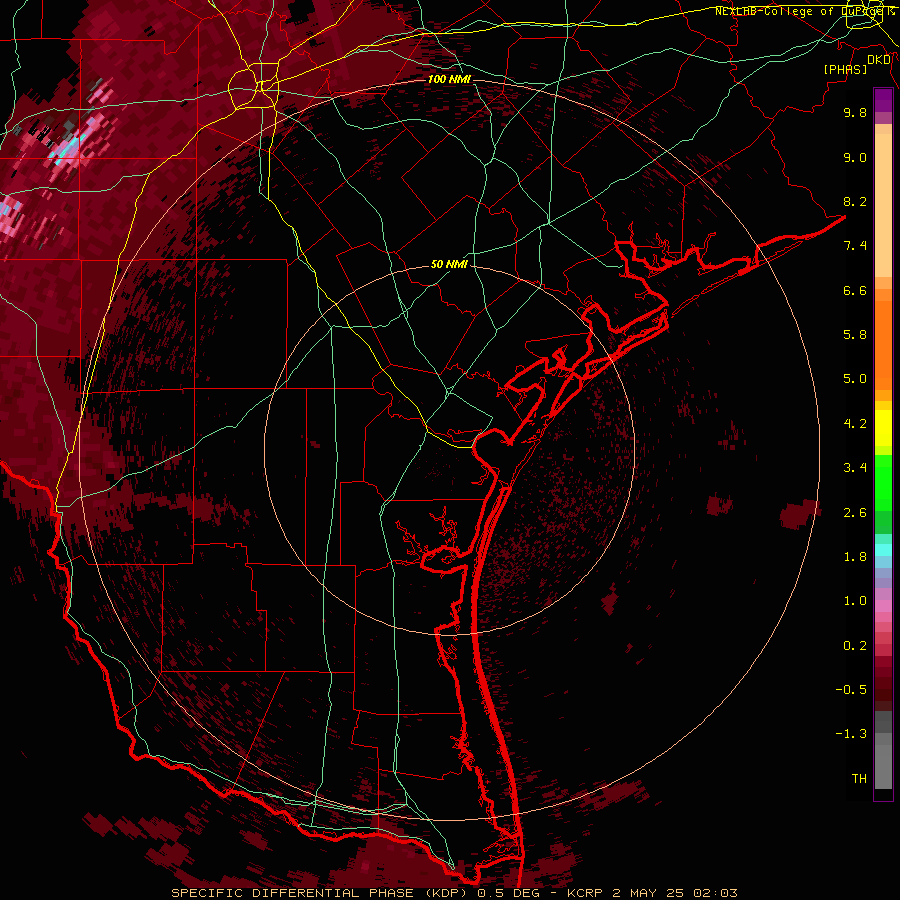Click the KCRP station ID in caption
The image size is (900, 900).
click(585, 893)
